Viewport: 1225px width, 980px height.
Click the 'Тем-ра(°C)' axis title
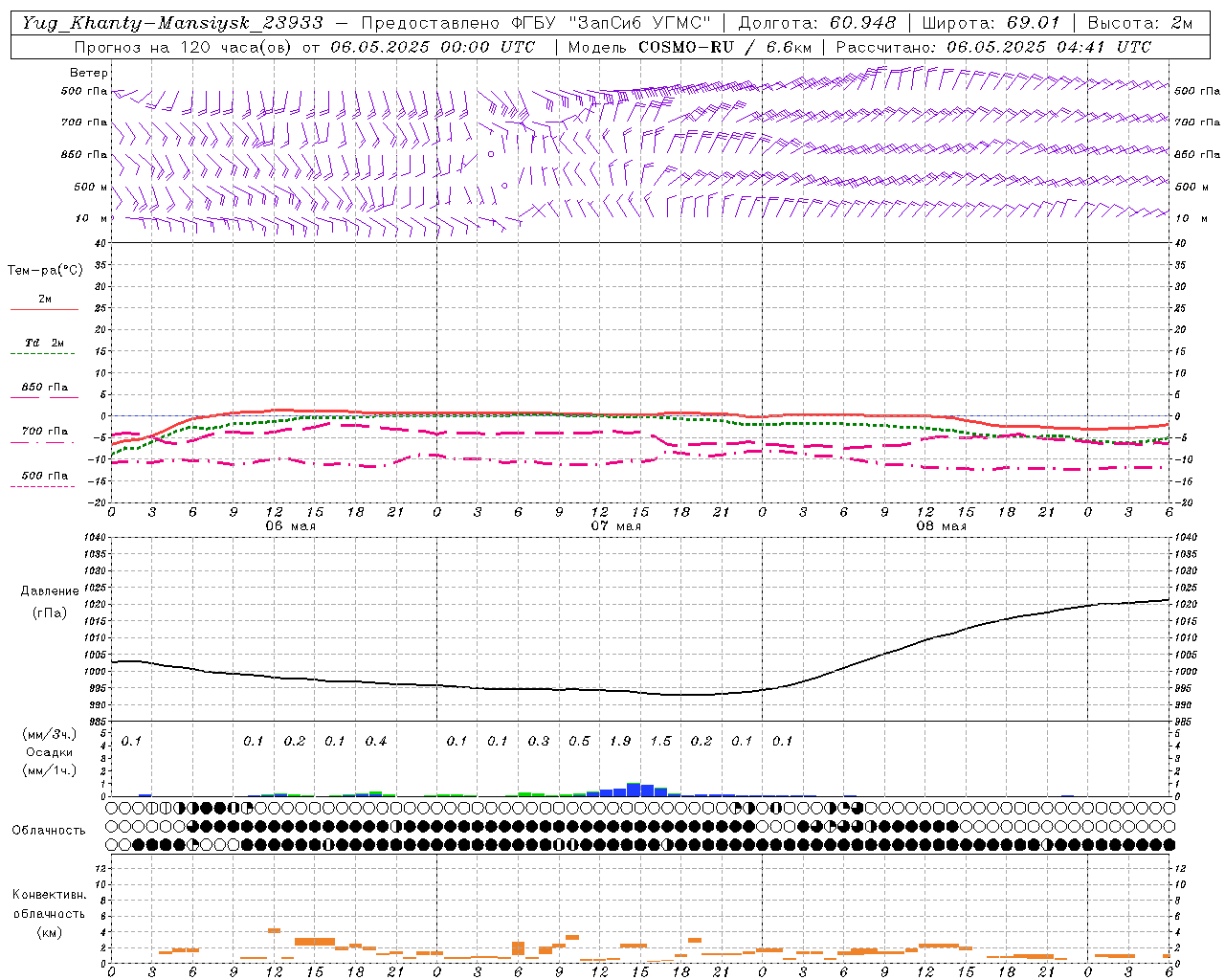[45, 271]
